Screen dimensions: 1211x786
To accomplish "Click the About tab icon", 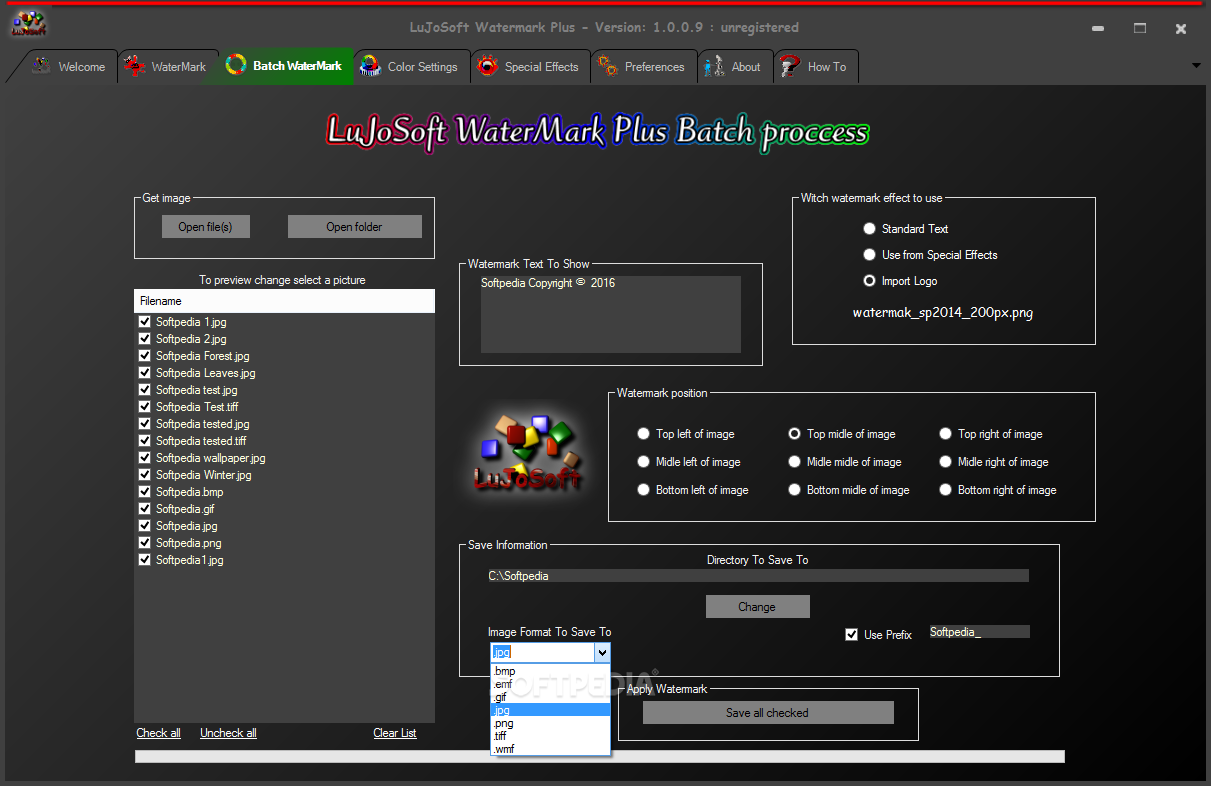I will point(714,66).
